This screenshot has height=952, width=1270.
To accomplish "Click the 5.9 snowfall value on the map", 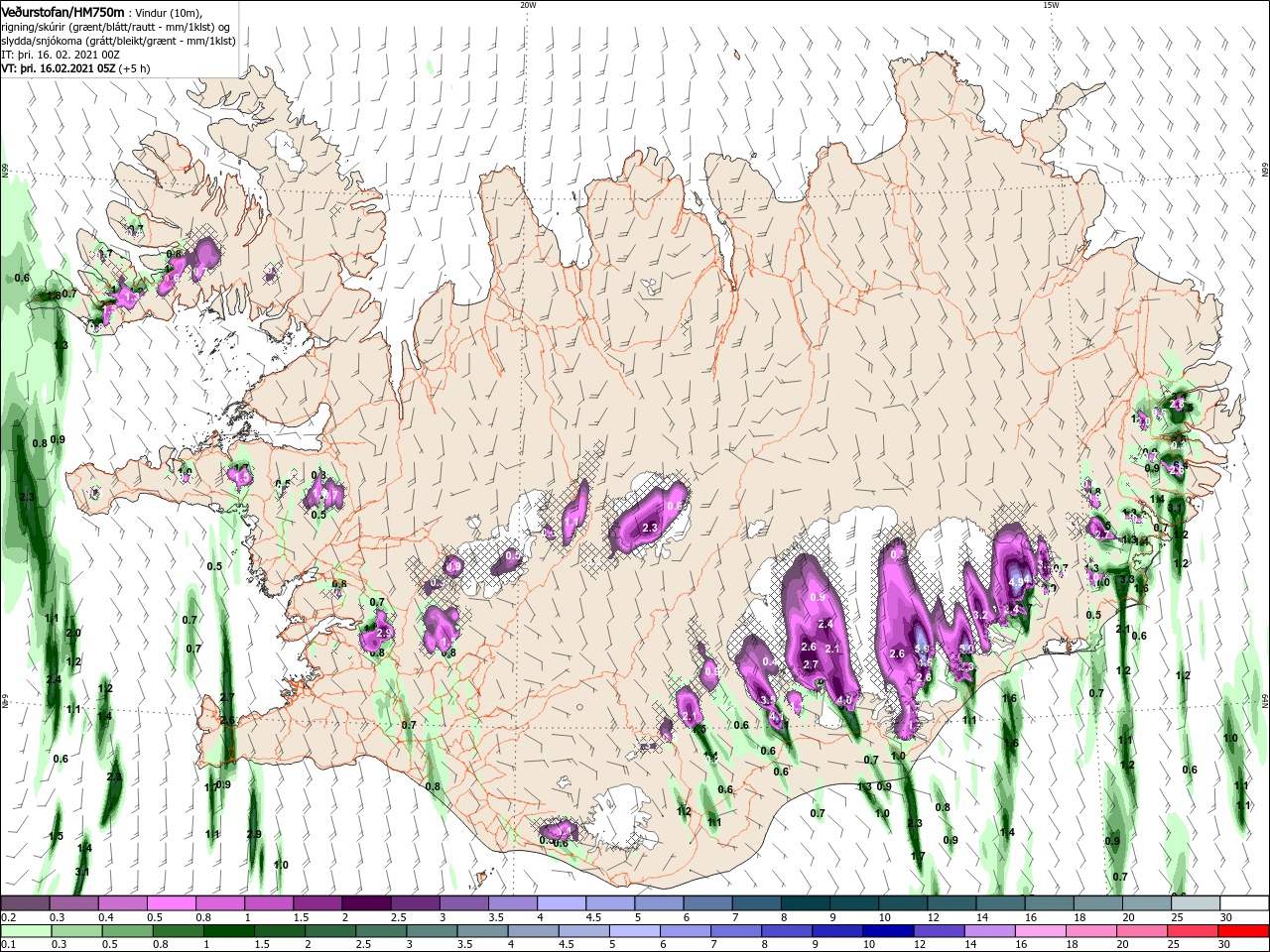I will tap(921, 649).
